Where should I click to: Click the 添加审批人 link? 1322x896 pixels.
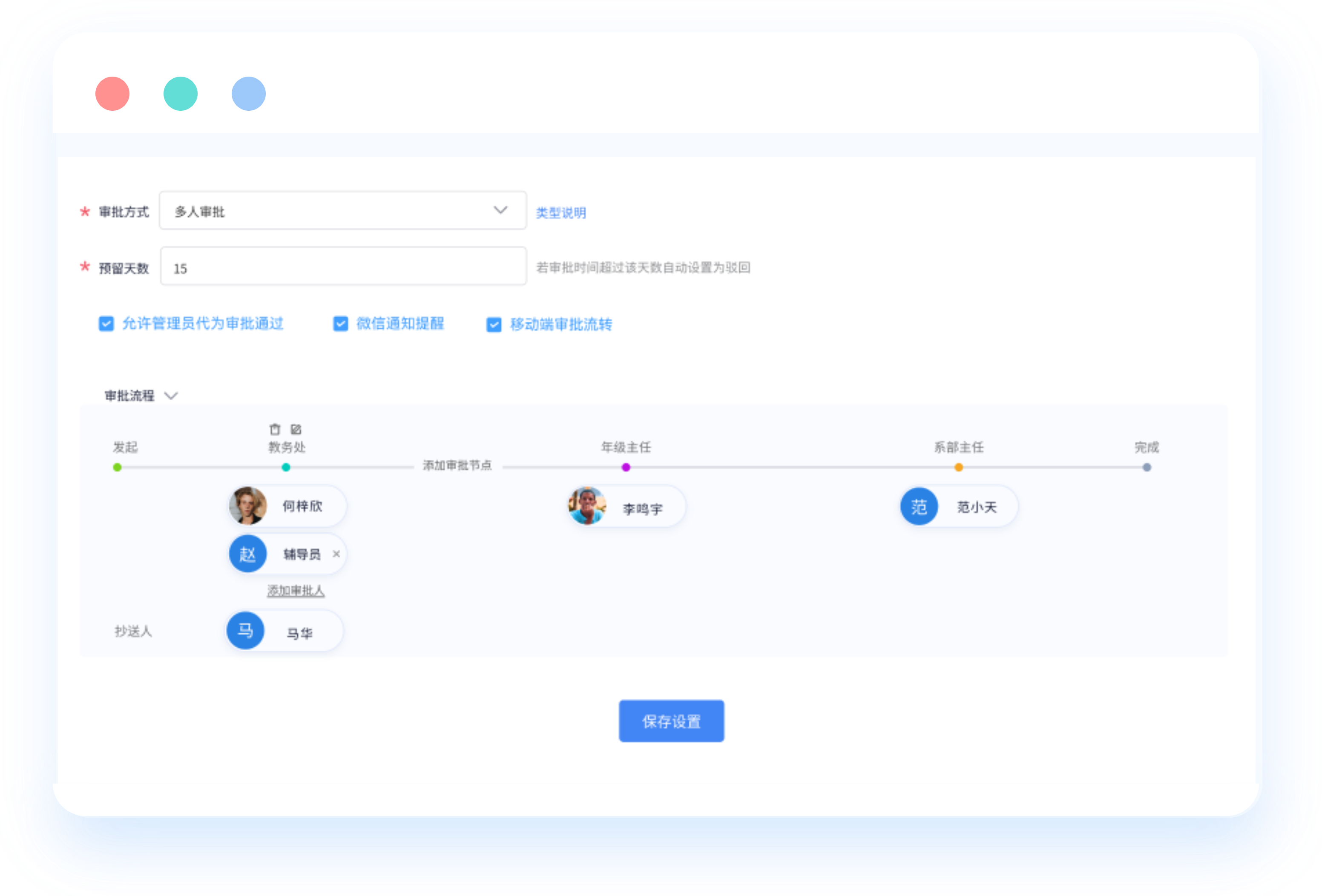click(x=296, y=591)
